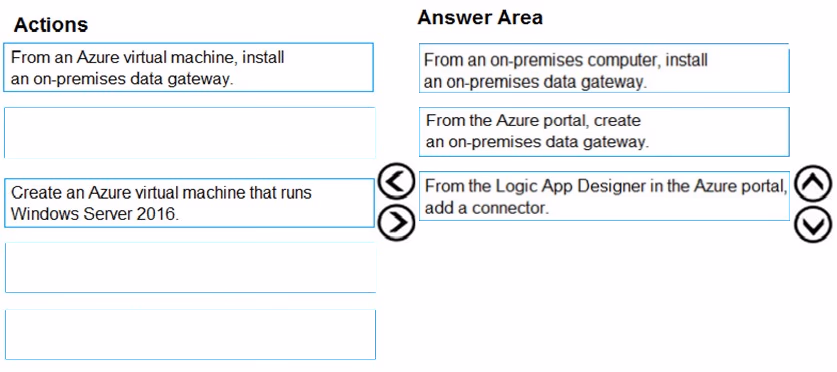Viewport: 837px width, 372px height.
Task: Choose the 'Windows Server 2016' action box
Action: tap(189, 203)
